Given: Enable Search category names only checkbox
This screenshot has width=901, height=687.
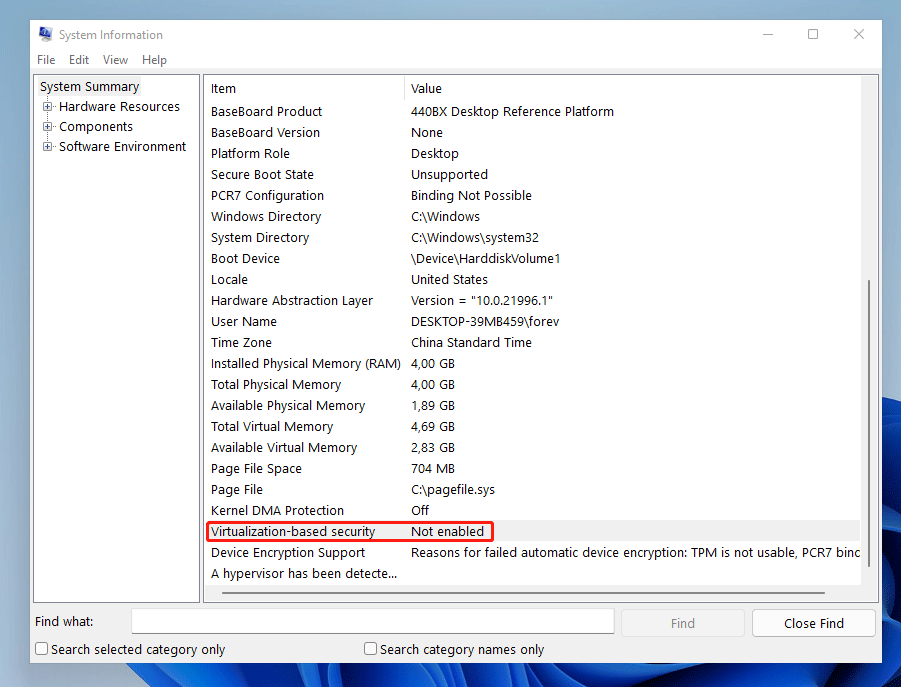Looking at the screenshot, I should point(371,649).
